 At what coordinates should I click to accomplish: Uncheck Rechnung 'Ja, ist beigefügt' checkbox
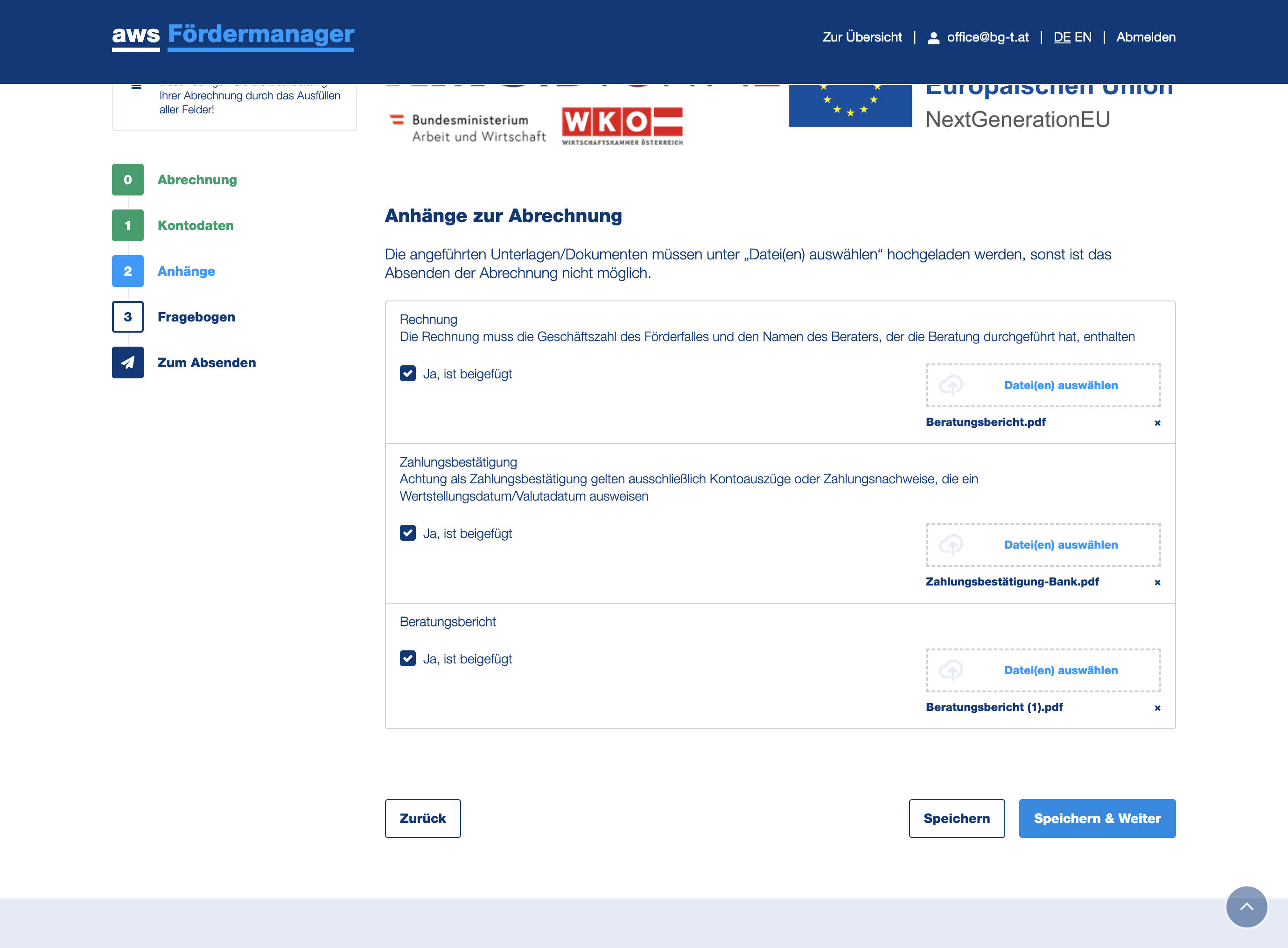pos(407,374)
